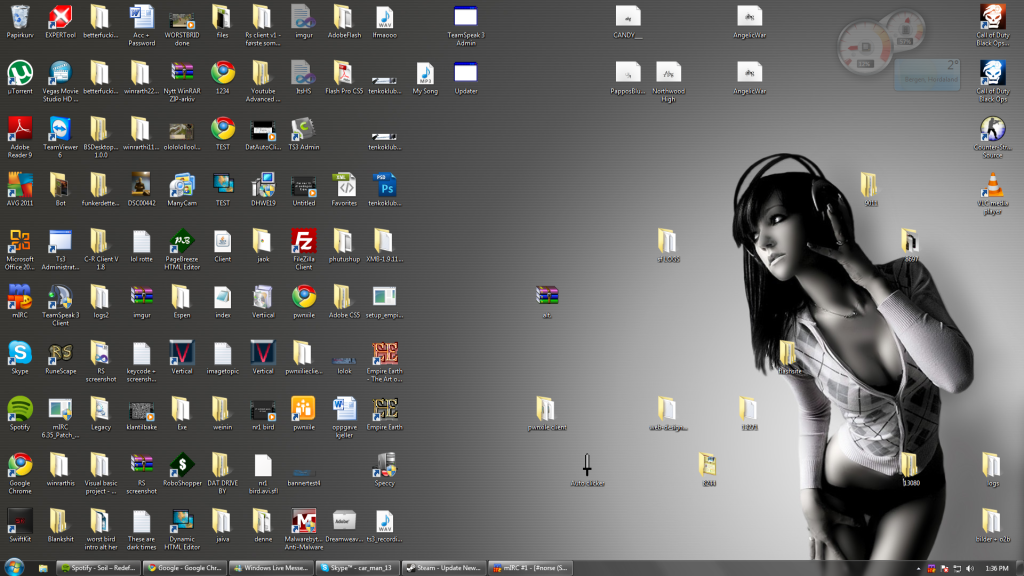Launch the ManyCam shortcut
The width and height of the screenshot is (1024, 576).
[x=182, y=185]
